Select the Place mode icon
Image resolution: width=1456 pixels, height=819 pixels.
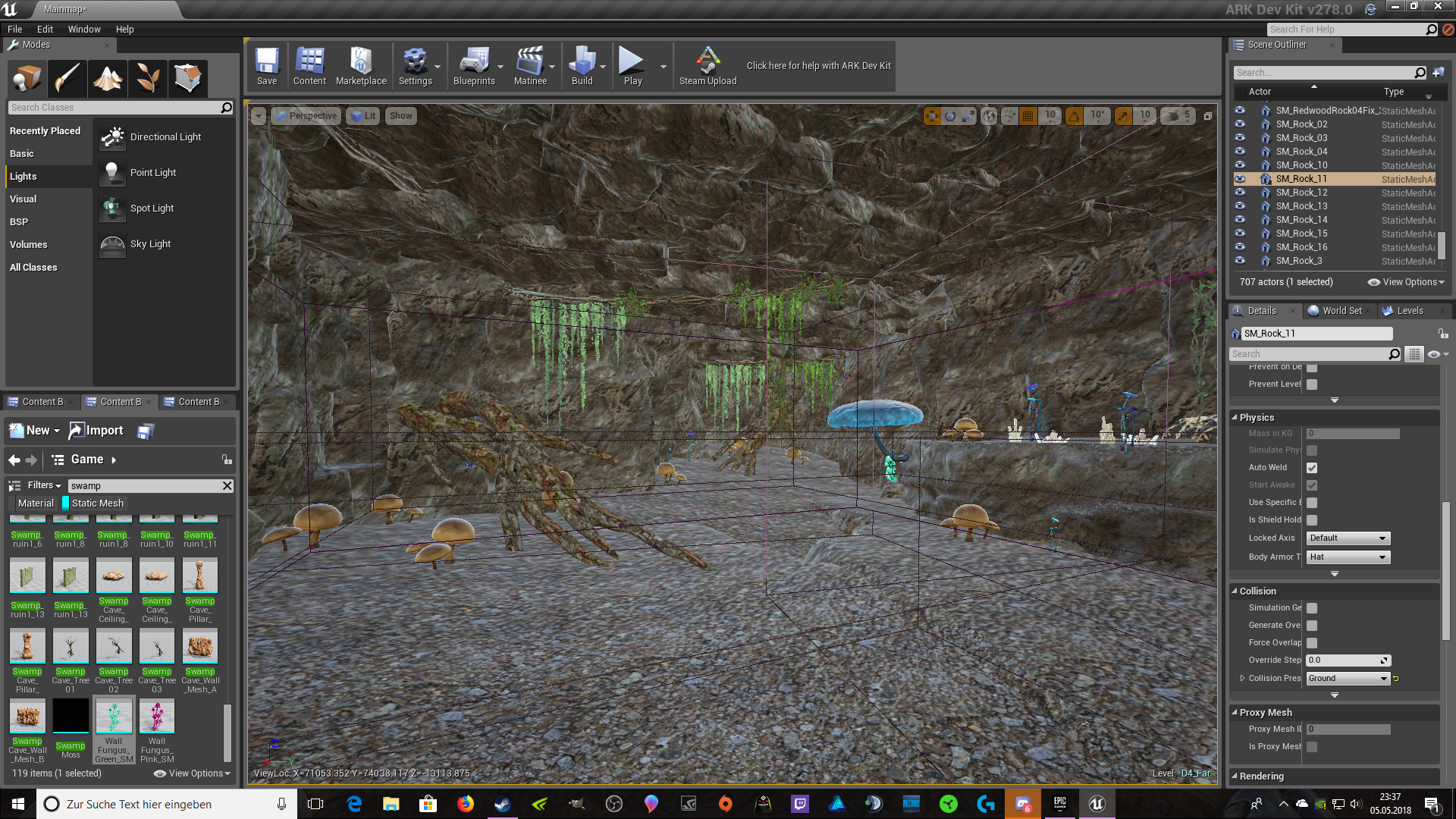pyautogui.click(x=27, y=78)
